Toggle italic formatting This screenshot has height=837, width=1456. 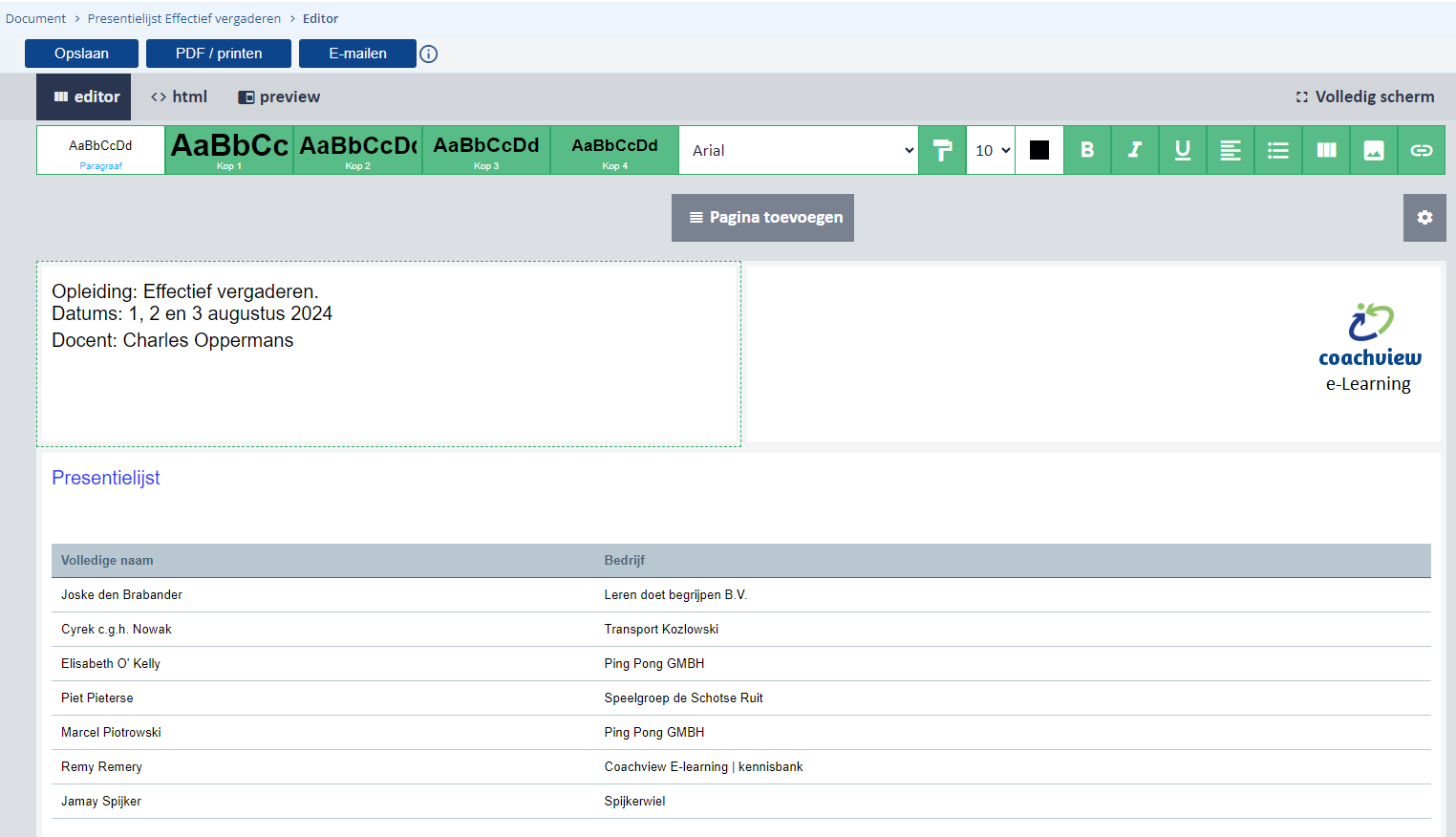1135,150
